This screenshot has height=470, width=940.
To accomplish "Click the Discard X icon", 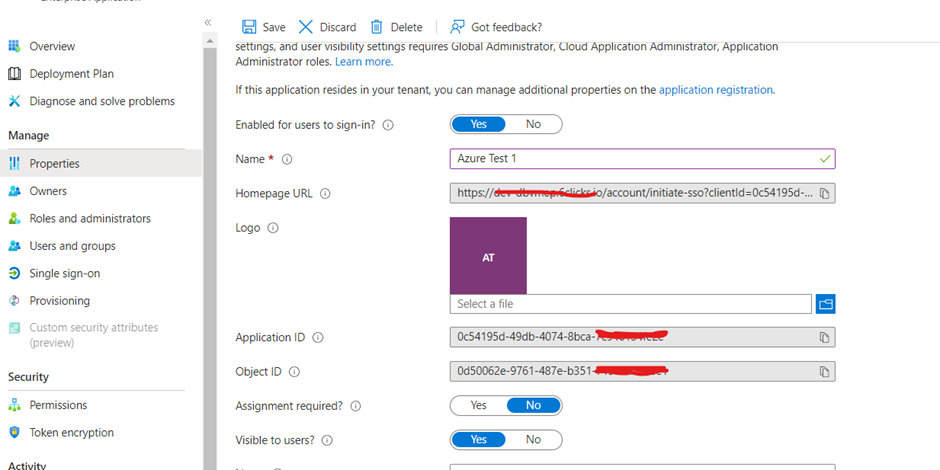I will [x=306, y=27].
